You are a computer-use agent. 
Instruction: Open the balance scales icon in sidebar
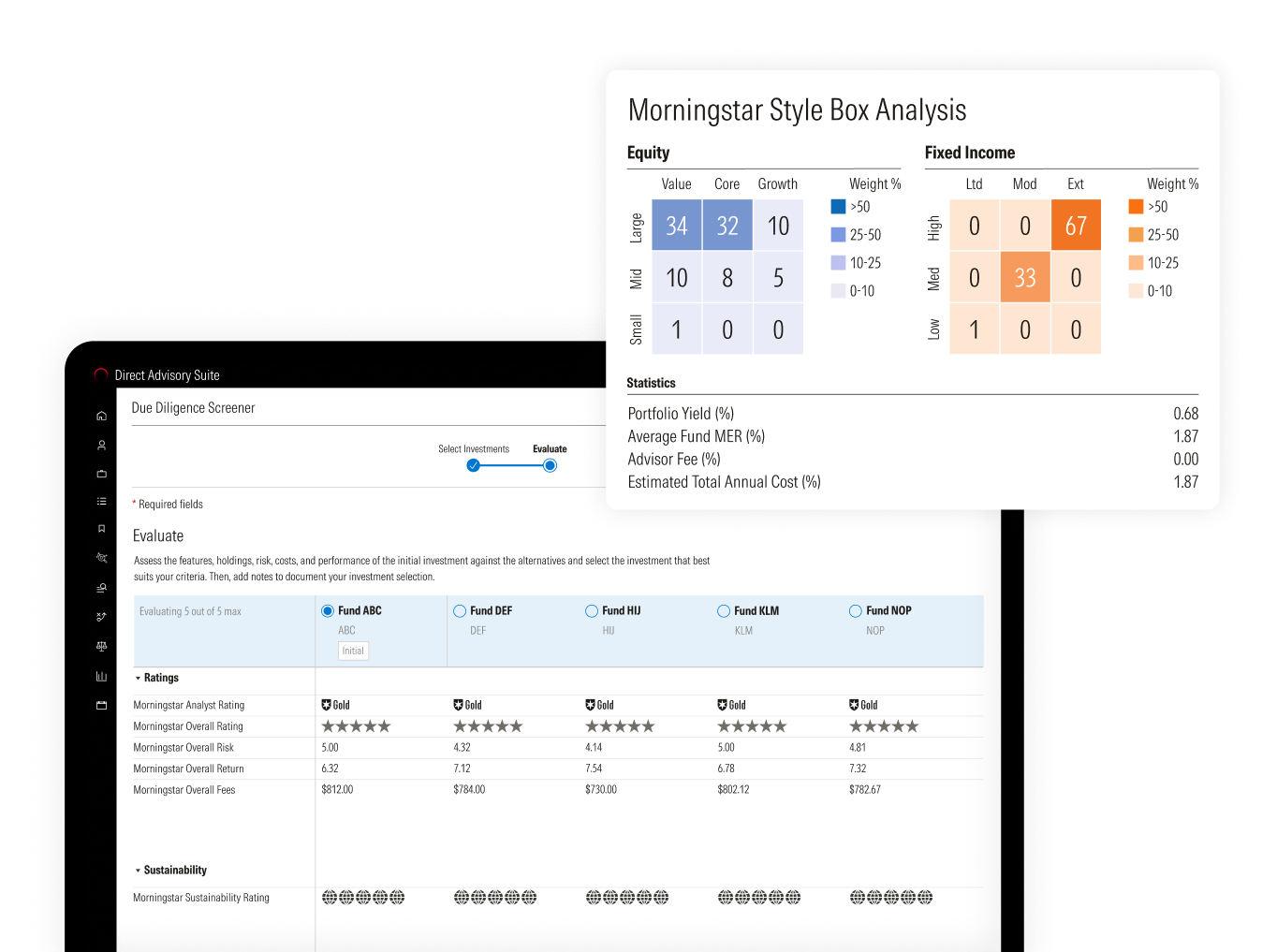pos(101,646)
